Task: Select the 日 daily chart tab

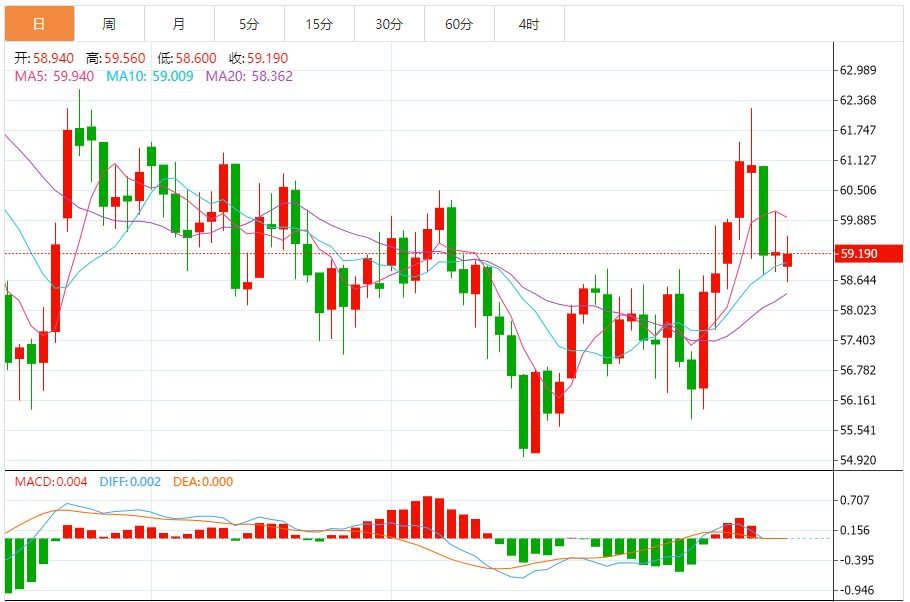Action: pyautogui.click(x=39, y=24)
